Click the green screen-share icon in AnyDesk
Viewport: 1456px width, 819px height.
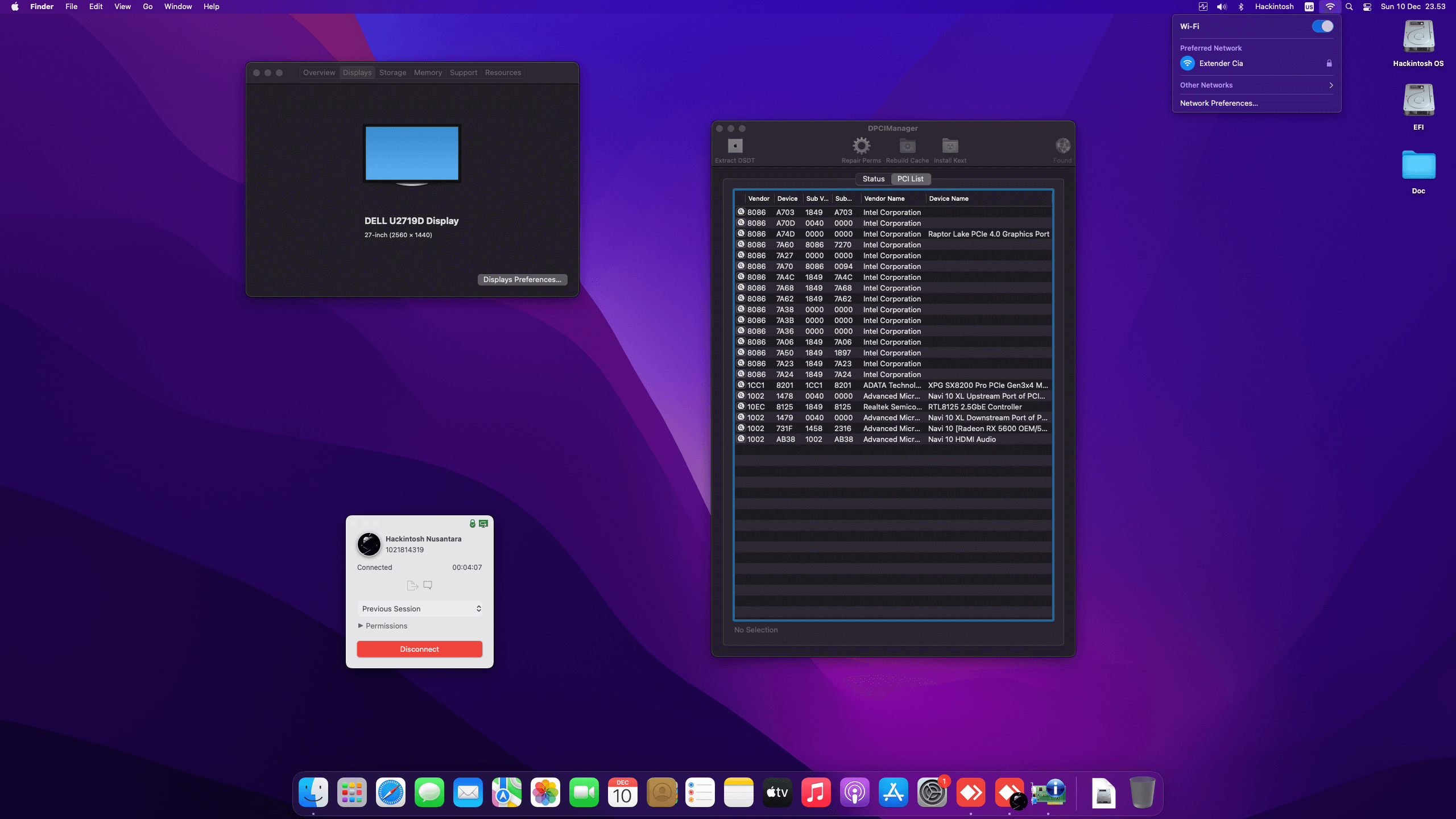click(483, 523)
